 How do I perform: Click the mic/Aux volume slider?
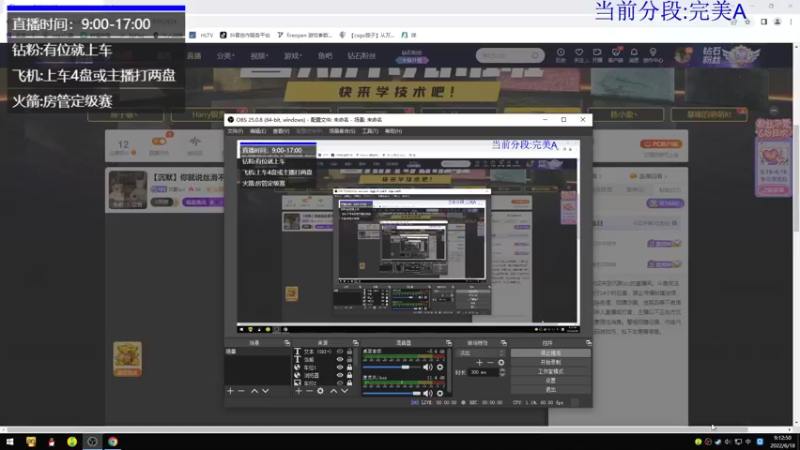click(x=392, y=393)
